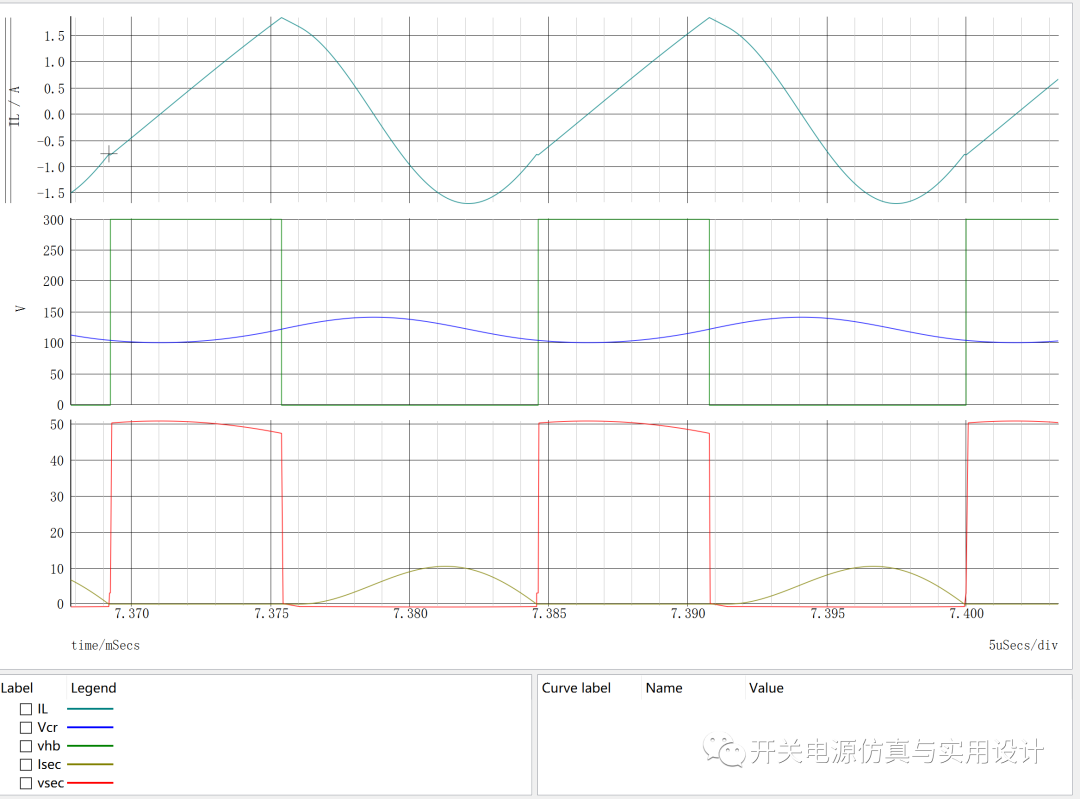Click the 40 value on bottom plot axis
This screenshot has width=1080, height=799.
coord(57,461)
